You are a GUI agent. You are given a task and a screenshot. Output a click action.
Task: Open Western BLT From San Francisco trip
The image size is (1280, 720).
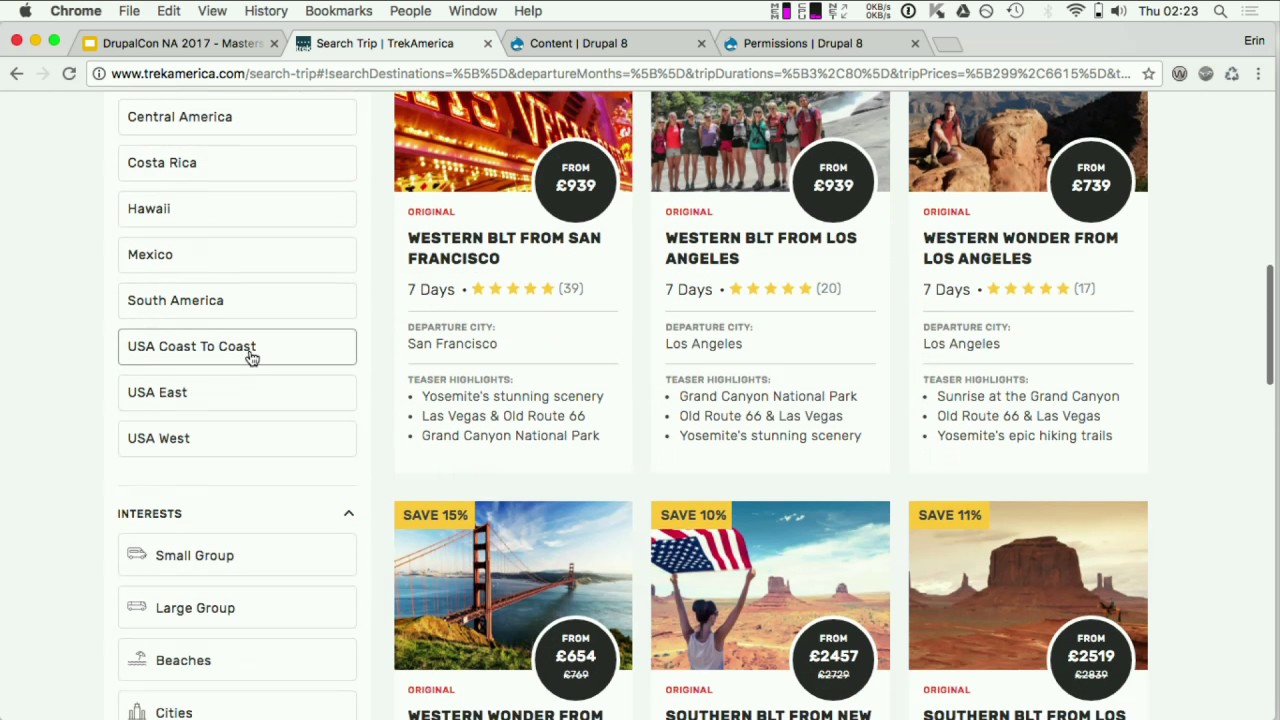tap(504, 248)
